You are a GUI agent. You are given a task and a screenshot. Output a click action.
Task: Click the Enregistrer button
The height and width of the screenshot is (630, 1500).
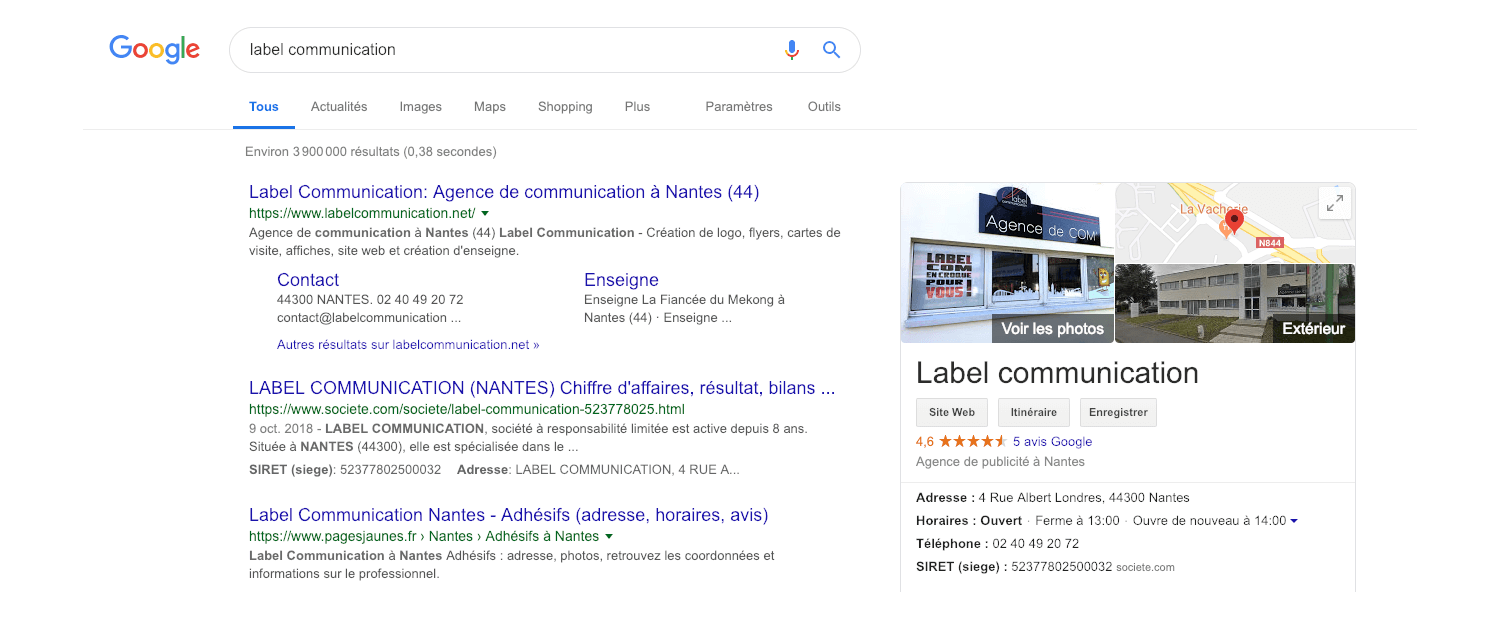pos(1119,412)
